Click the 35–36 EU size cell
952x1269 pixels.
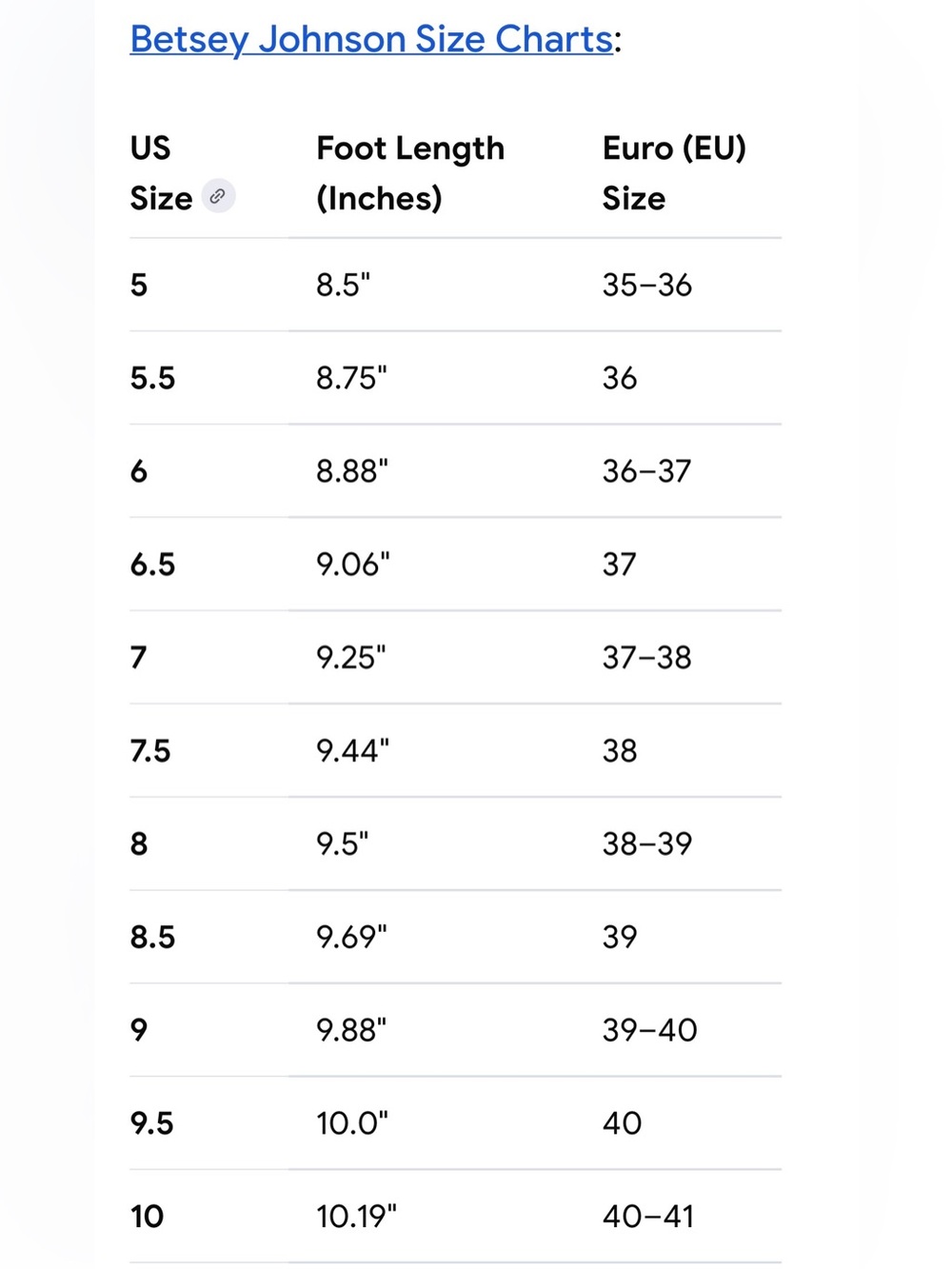point(646,285)
